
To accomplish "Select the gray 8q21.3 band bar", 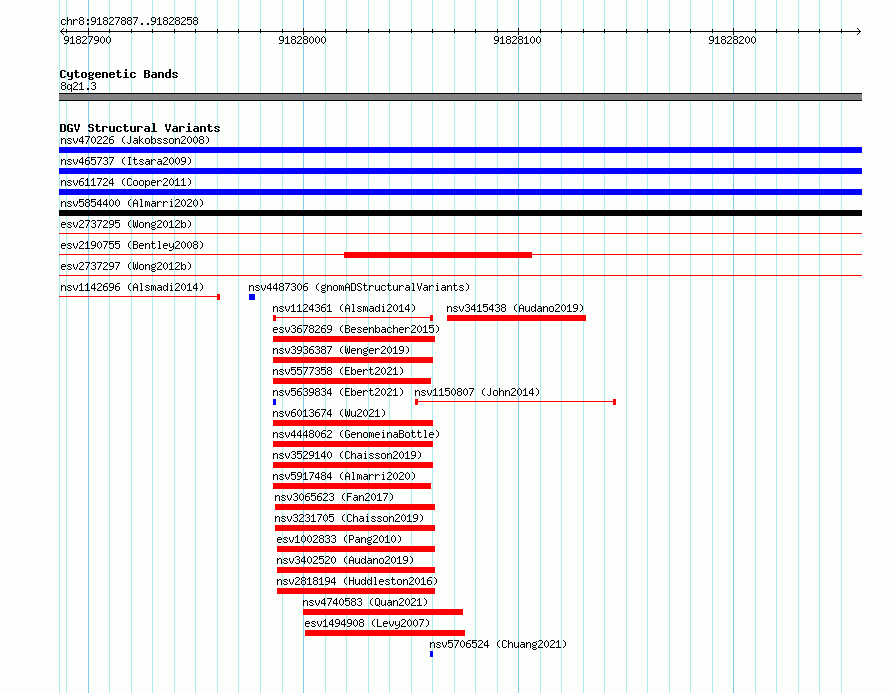I will (460, 97).
